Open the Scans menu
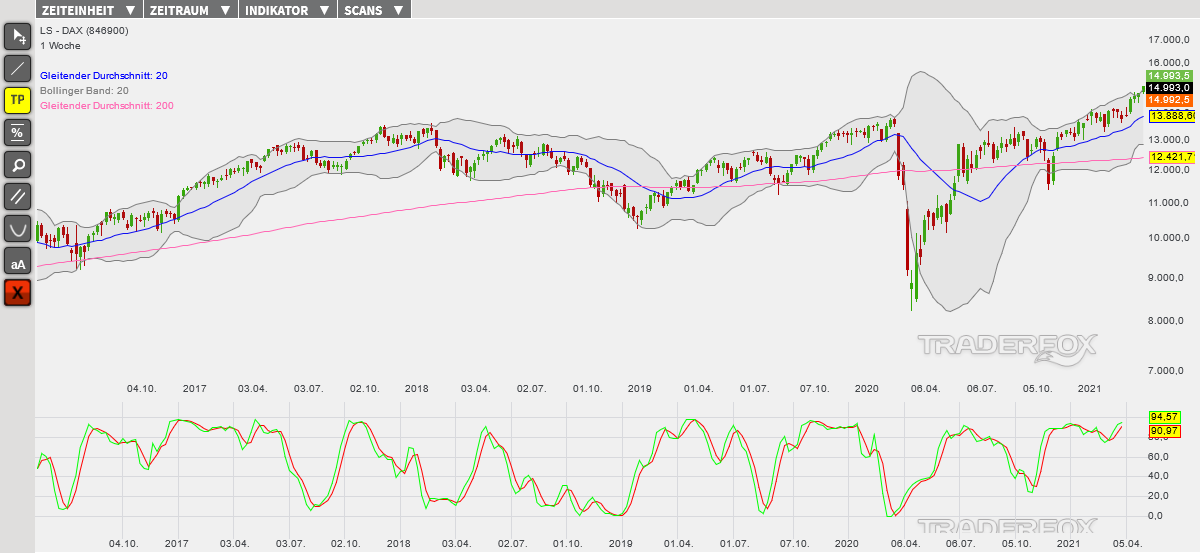1200x554 pixels. (x=374, y=10)
